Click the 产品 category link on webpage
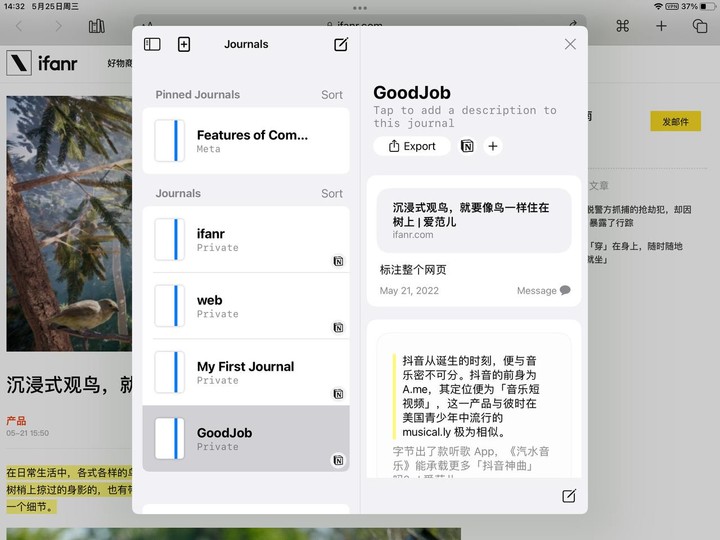Screen dimensions: 720x540 pyautogui.click(x=16, y=421)
